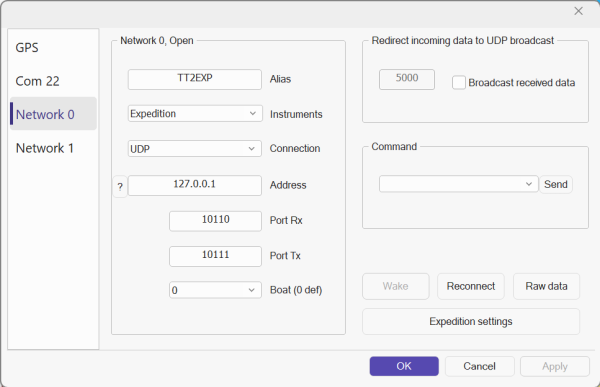Open Expedition settings

471,322
